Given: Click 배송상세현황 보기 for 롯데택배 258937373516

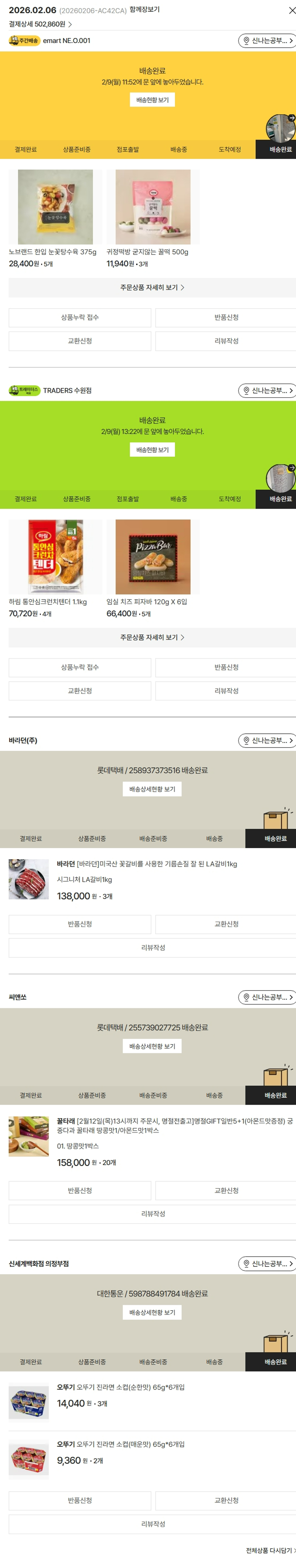Looking at the screenshot, I should (152, 789).
